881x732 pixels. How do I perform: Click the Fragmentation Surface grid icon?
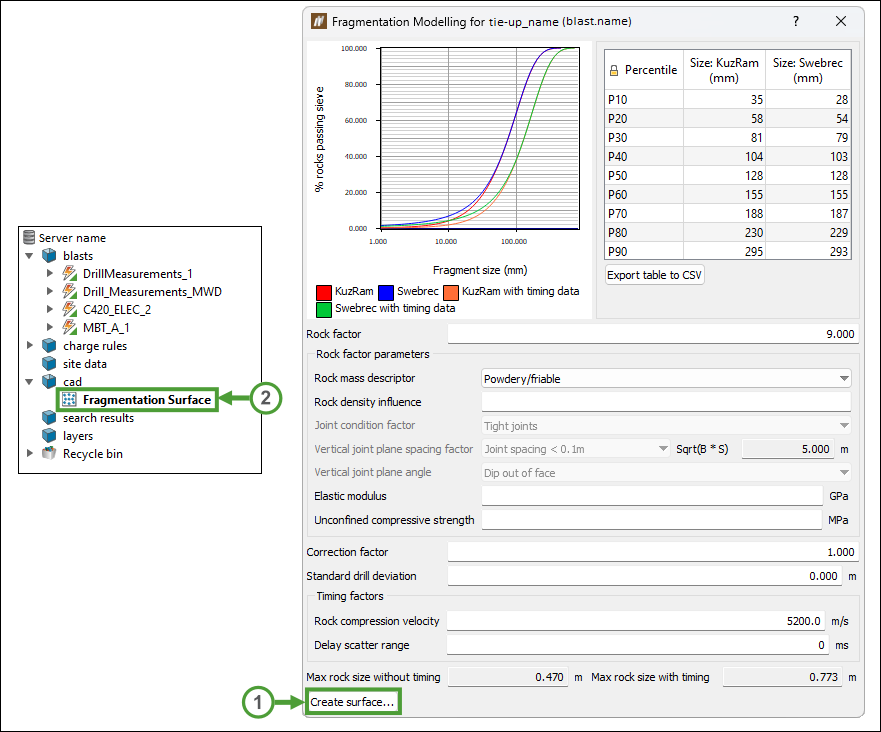pos(69,399)
